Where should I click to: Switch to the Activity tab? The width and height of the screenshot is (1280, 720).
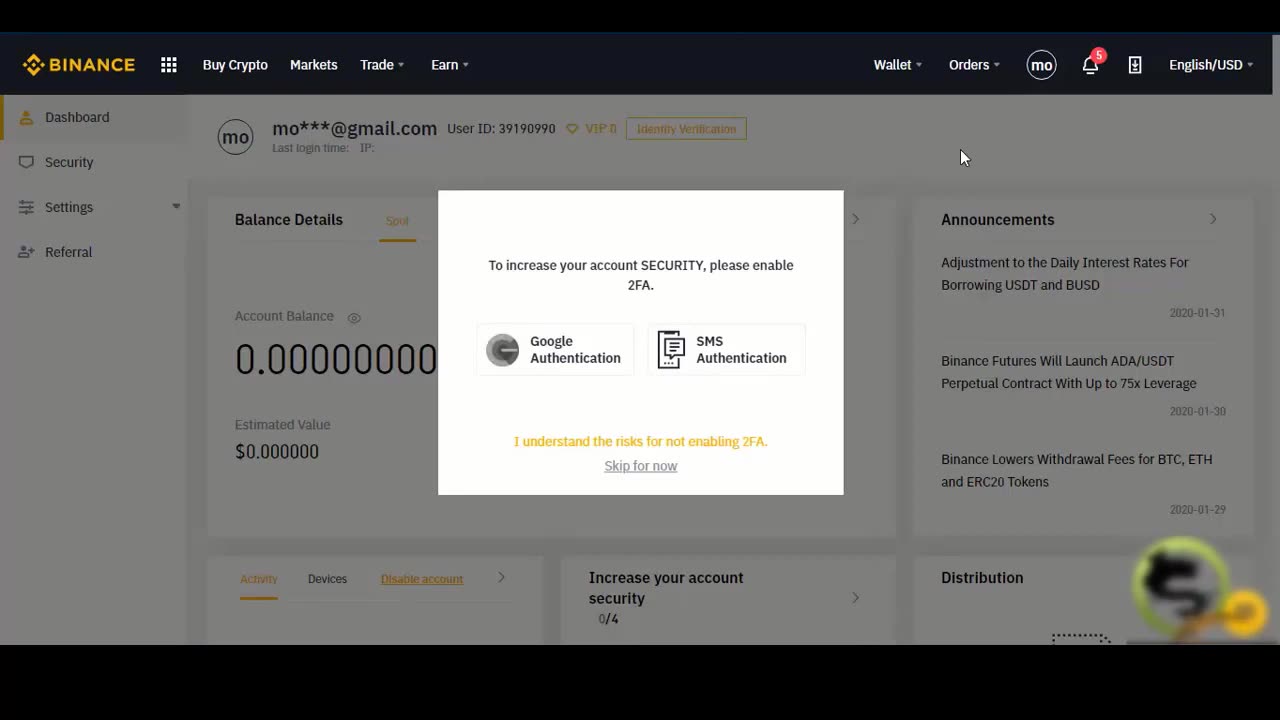coord(258,579)
